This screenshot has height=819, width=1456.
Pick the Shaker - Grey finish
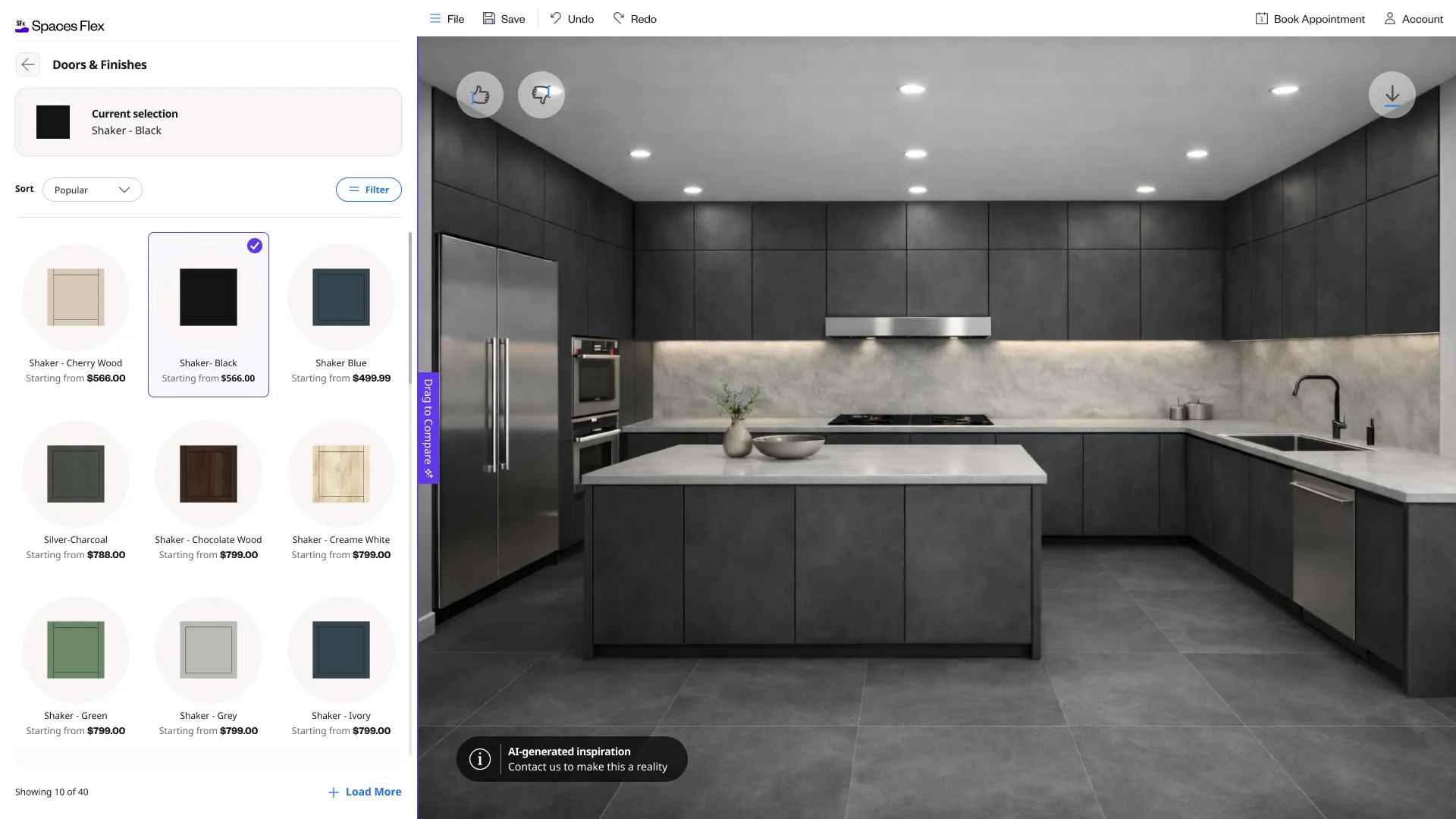[x=209, y=667]
